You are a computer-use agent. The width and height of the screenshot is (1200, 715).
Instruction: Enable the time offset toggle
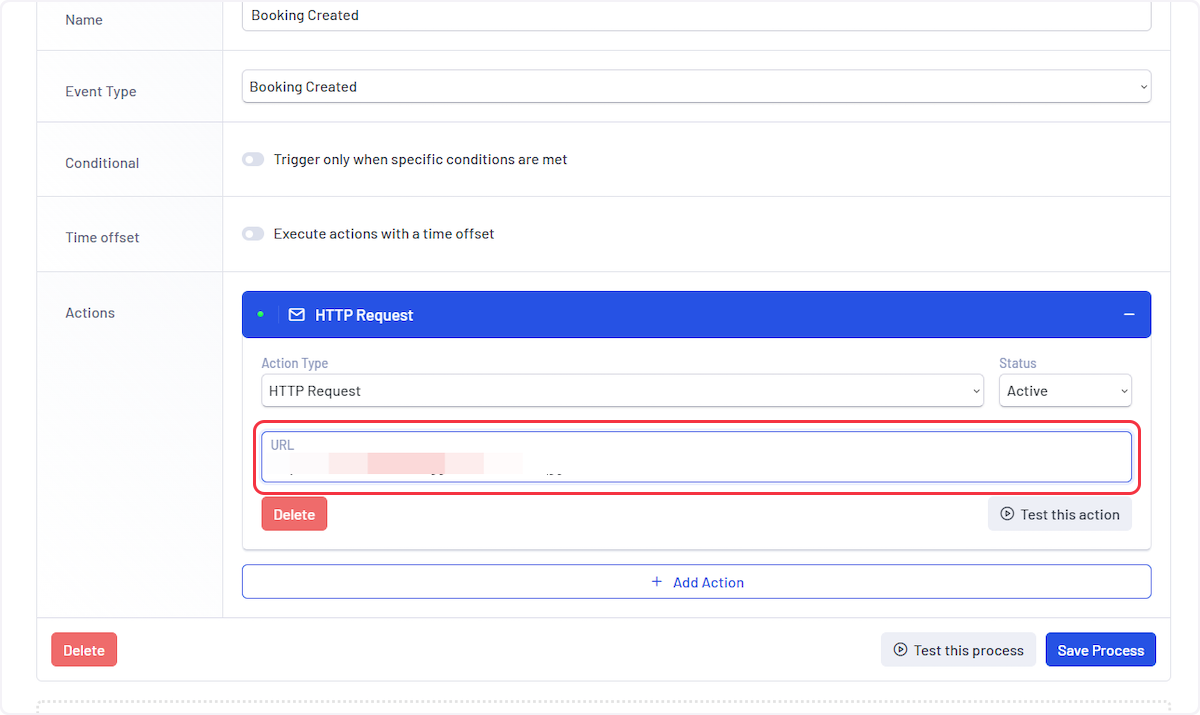253,234
